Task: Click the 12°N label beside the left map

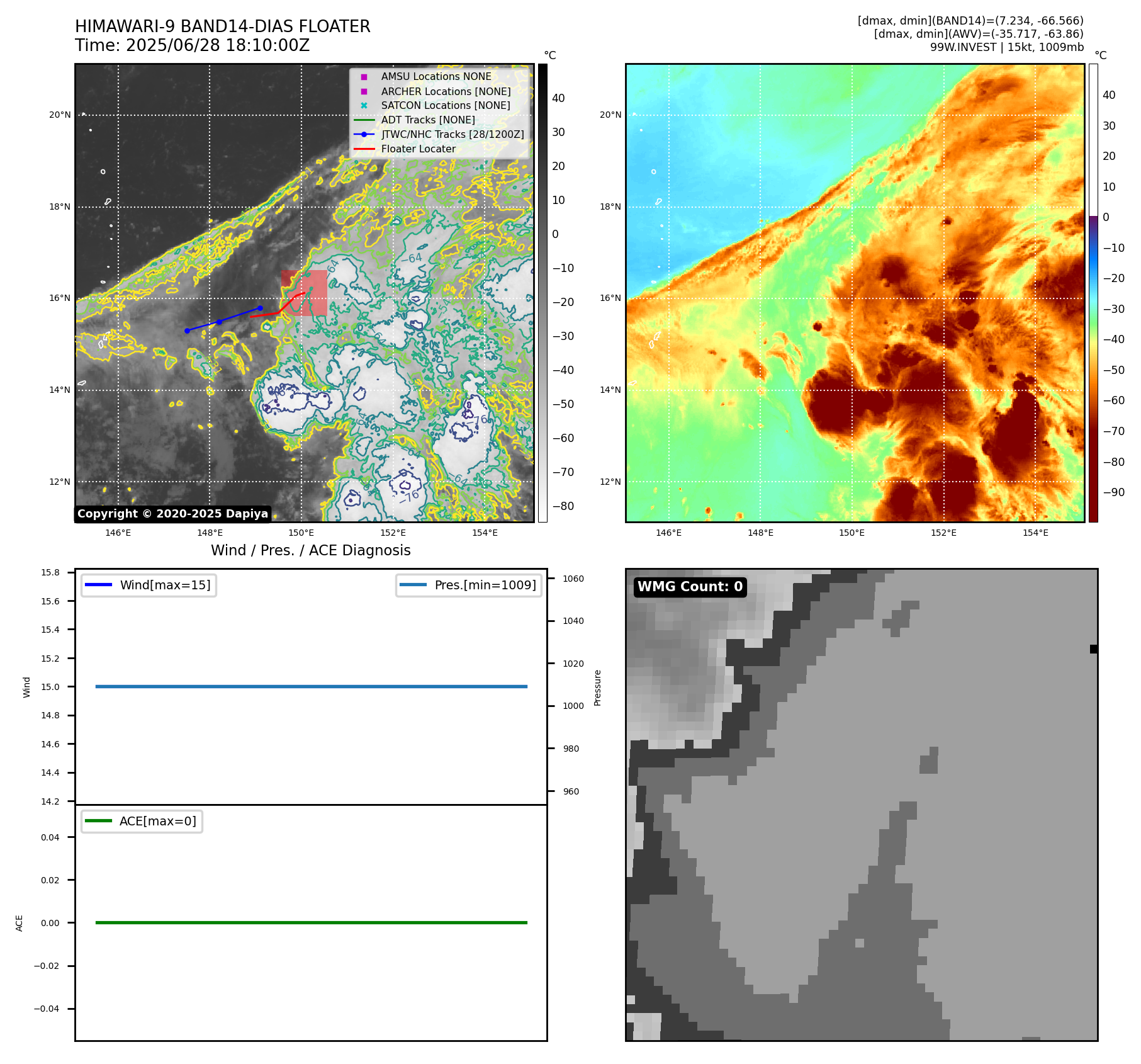Action: tap(60, 482)
